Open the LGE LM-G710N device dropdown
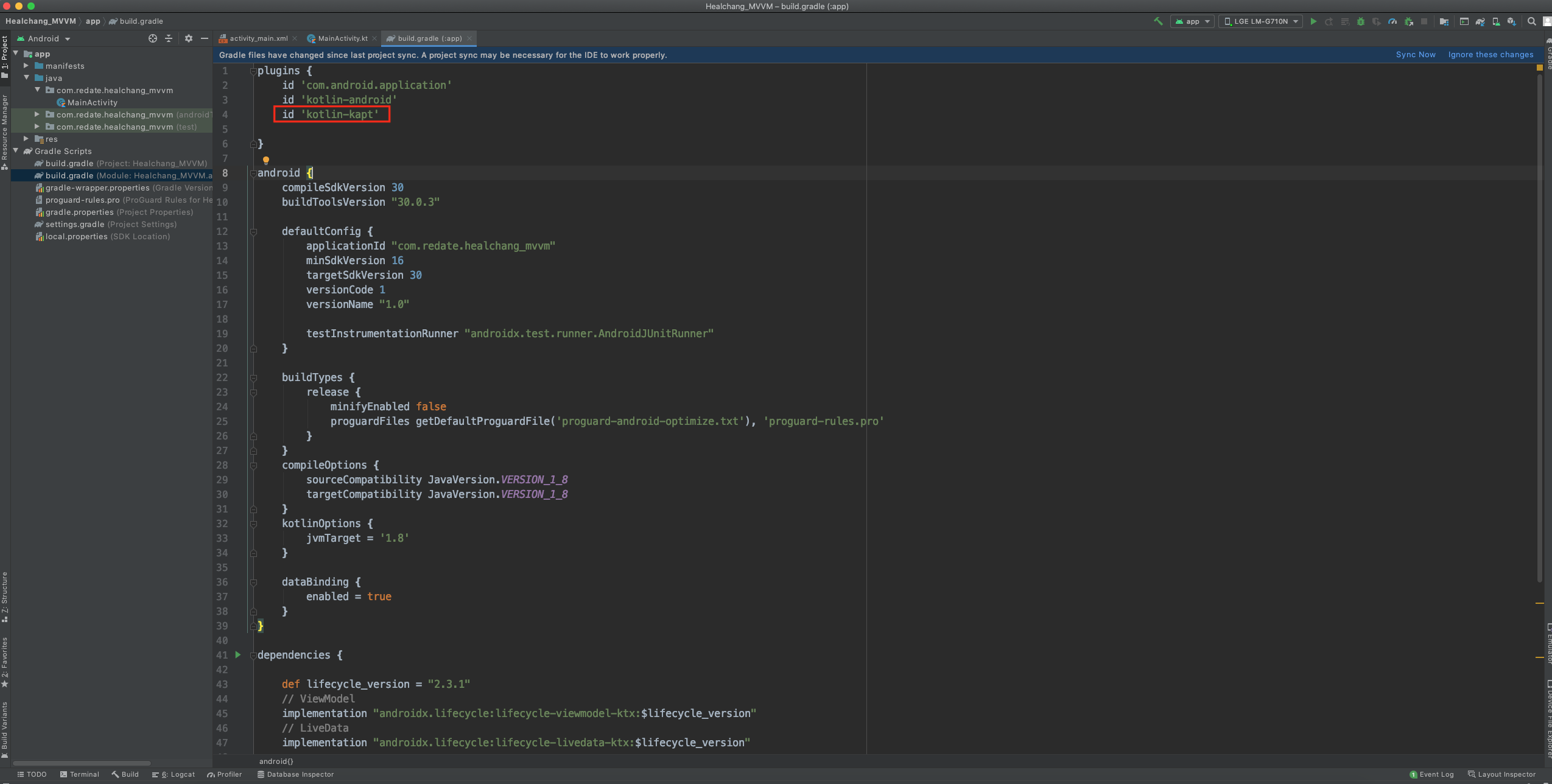The width and height of the screenshot is (1552, 784). tap(1261, 21)
